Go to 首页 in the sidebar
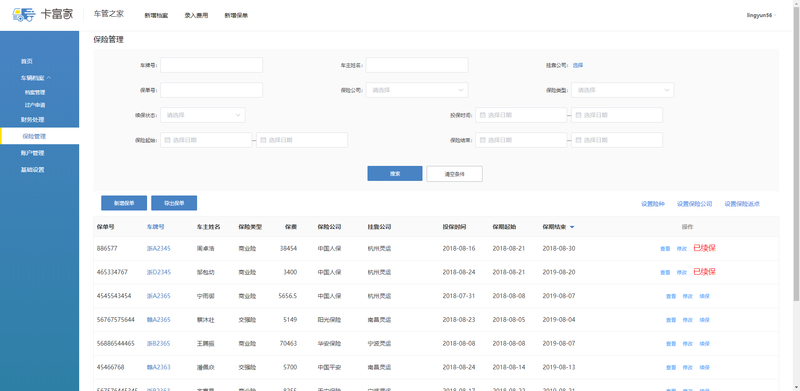This screenshot has width=800, height=391. pos(27,61)
